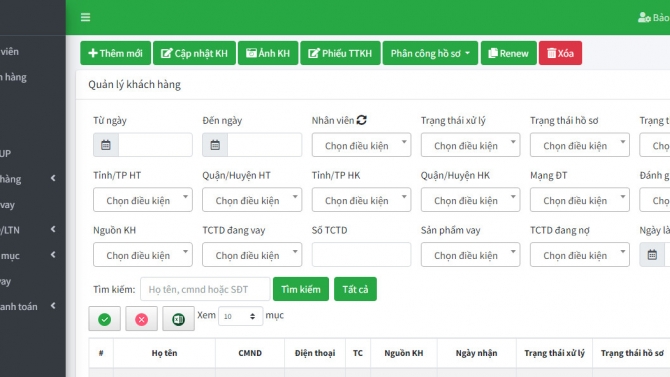
Task: Change the Xem rows-per-page selector
Action: coord(240,316)
